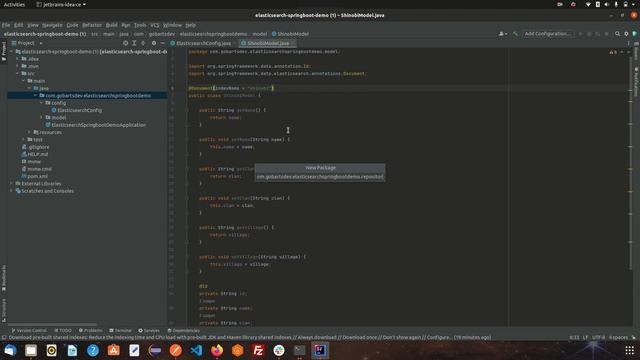
Task: Open IDE settings gear icon in toolbar
Action: click(x=626, y=34)
